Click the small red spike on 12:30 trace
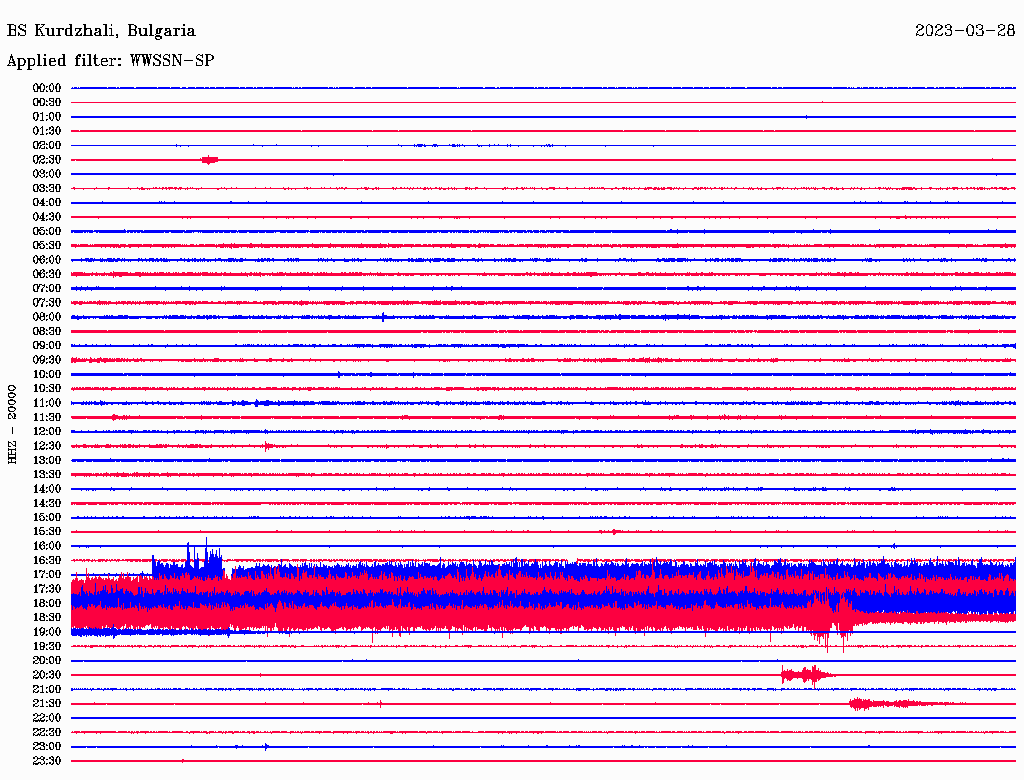1024x780 pixels. coord(266,446)
